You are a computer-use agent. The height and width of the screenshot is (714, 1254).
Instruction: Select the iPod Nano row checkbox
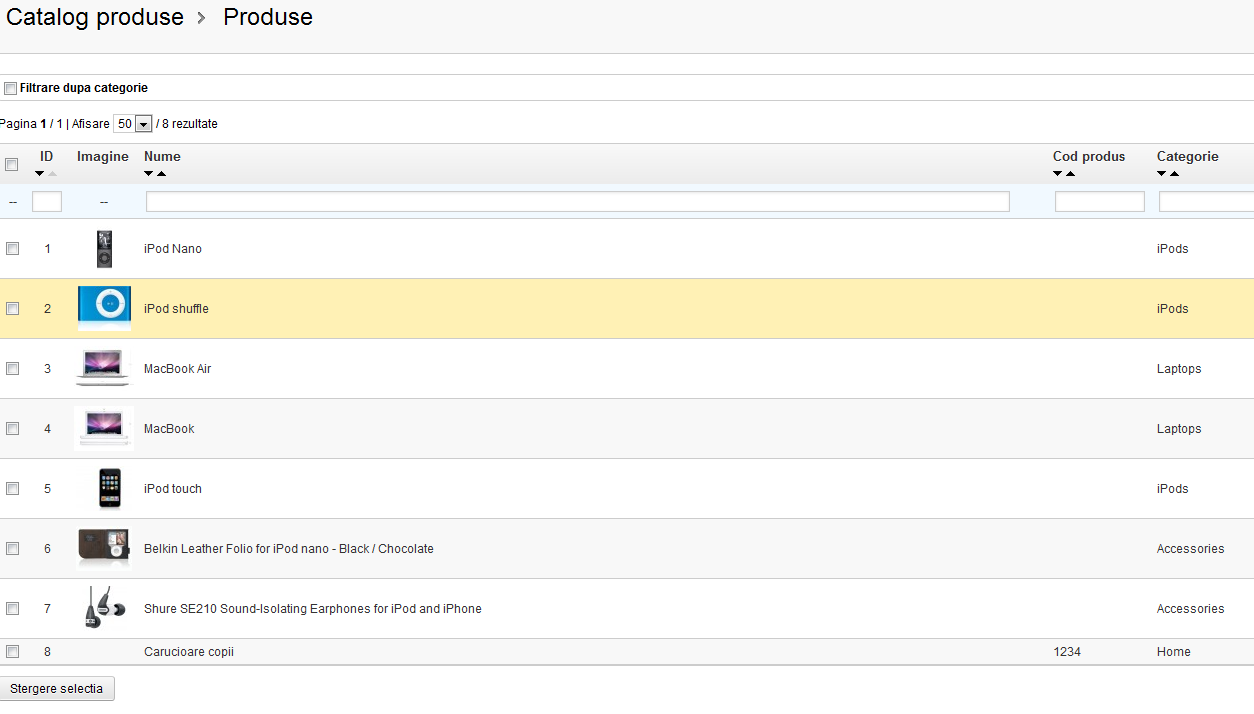point(13,248)
